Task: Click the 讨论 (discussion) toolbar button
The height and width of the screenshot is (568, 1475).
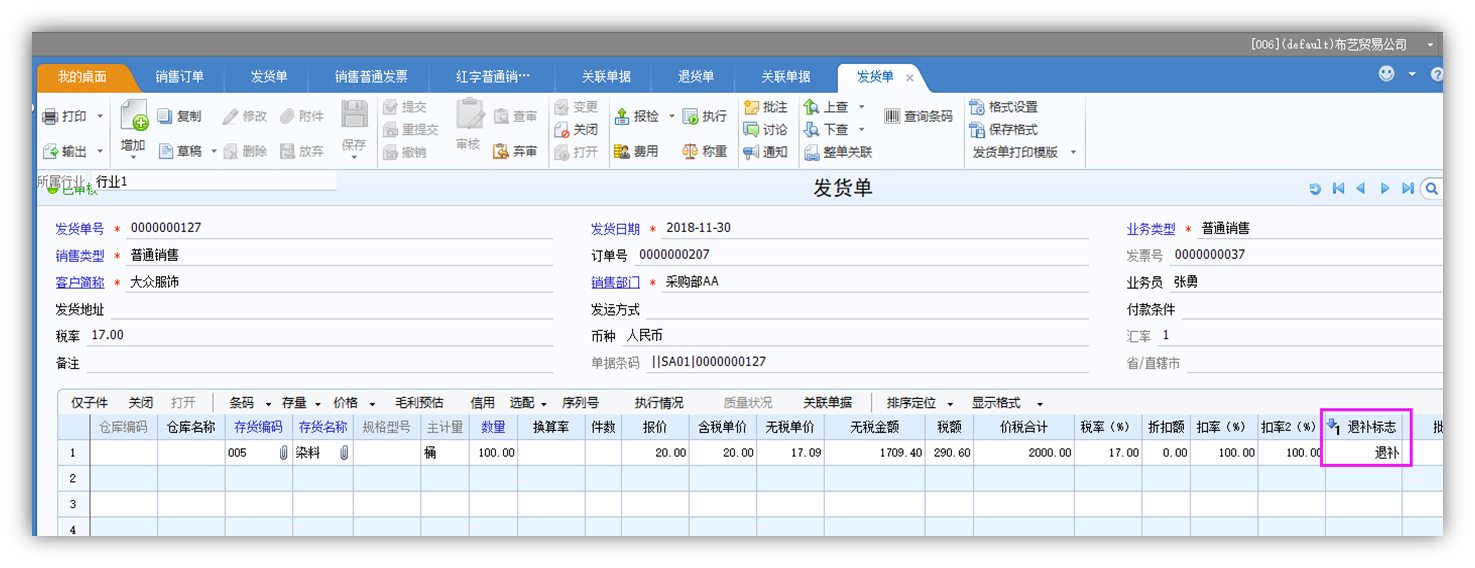Action: click(x=765, y=130)
